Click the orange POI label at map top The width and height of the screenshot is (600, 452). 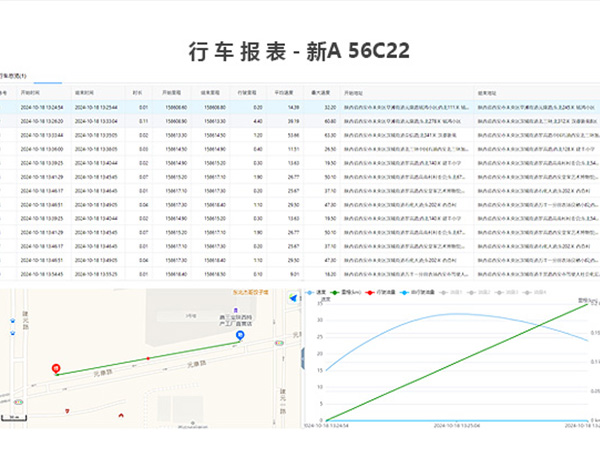click(251, 292)
